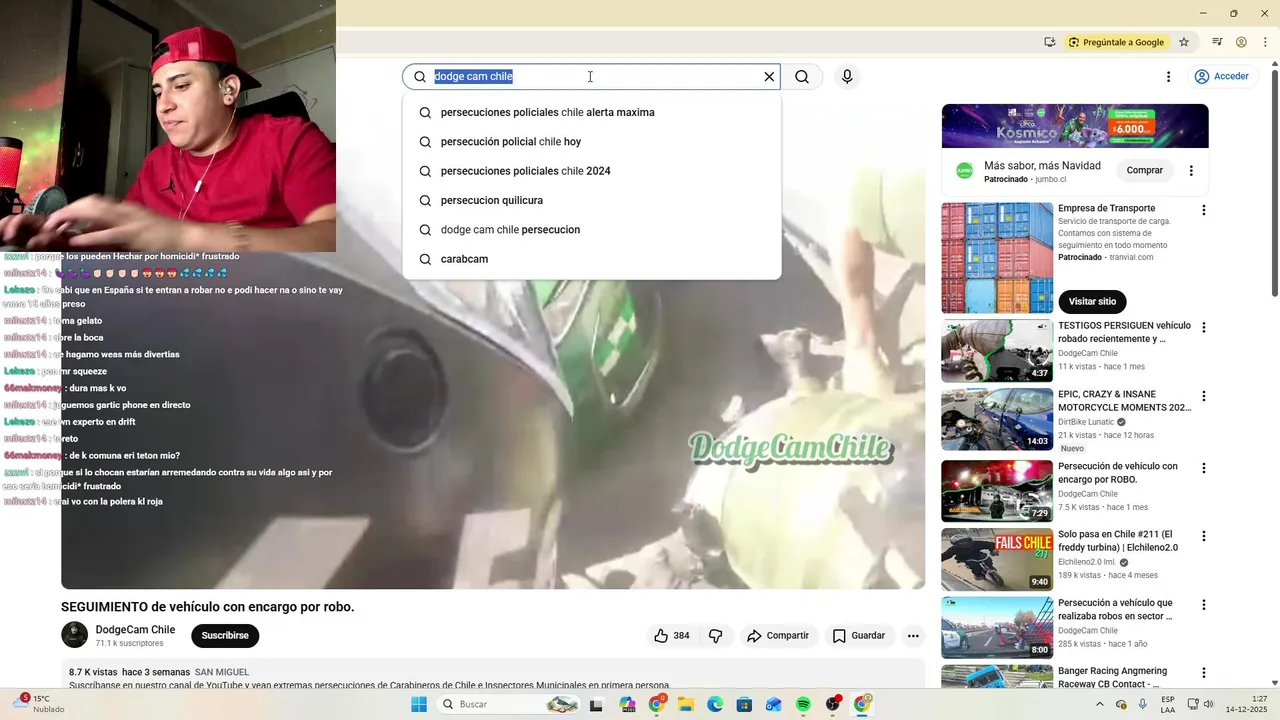Click the Kosmico banner ad image
The image size is (1280, 720).
coord(1075,126)
